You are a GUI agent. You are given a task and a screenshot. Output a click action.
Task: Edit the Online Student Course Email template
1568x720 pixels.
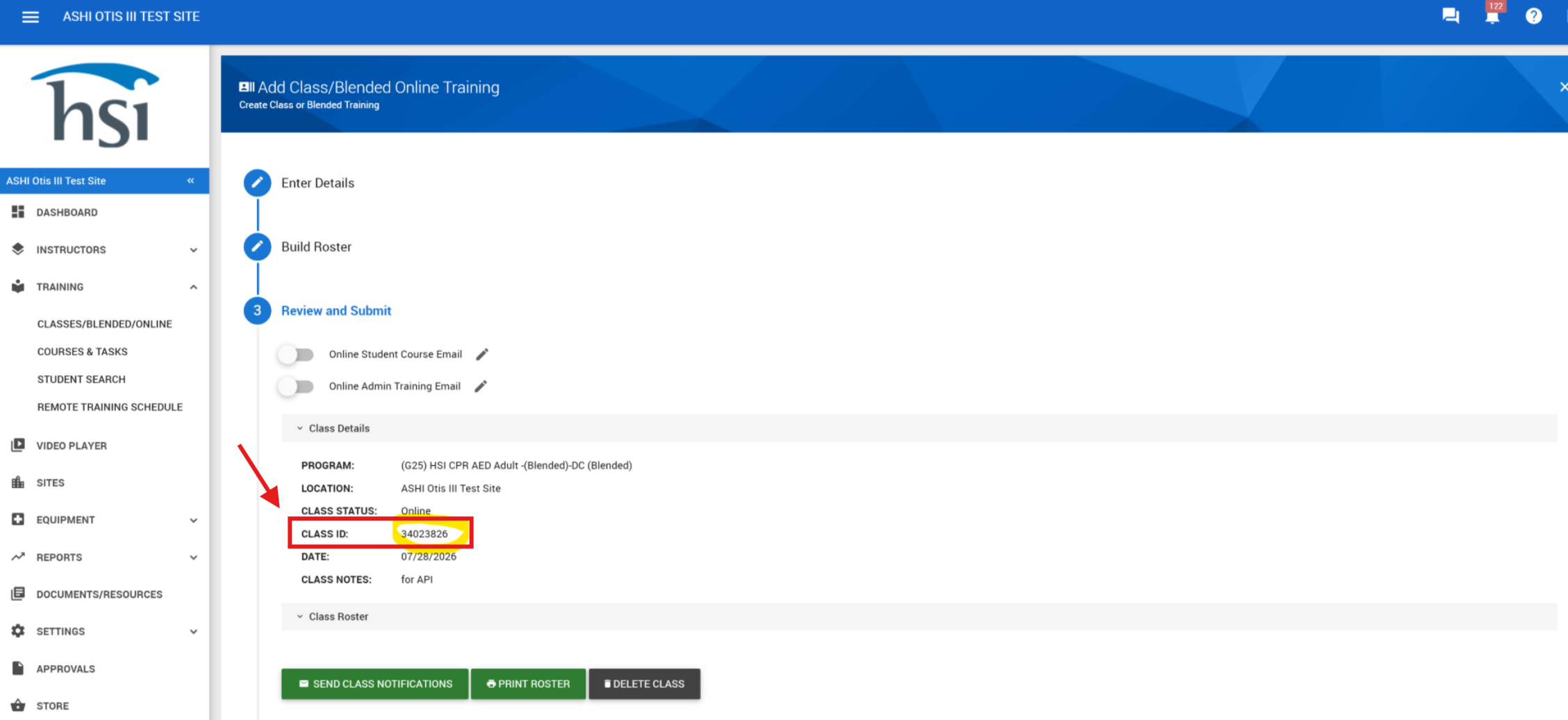tap(482, 354)
